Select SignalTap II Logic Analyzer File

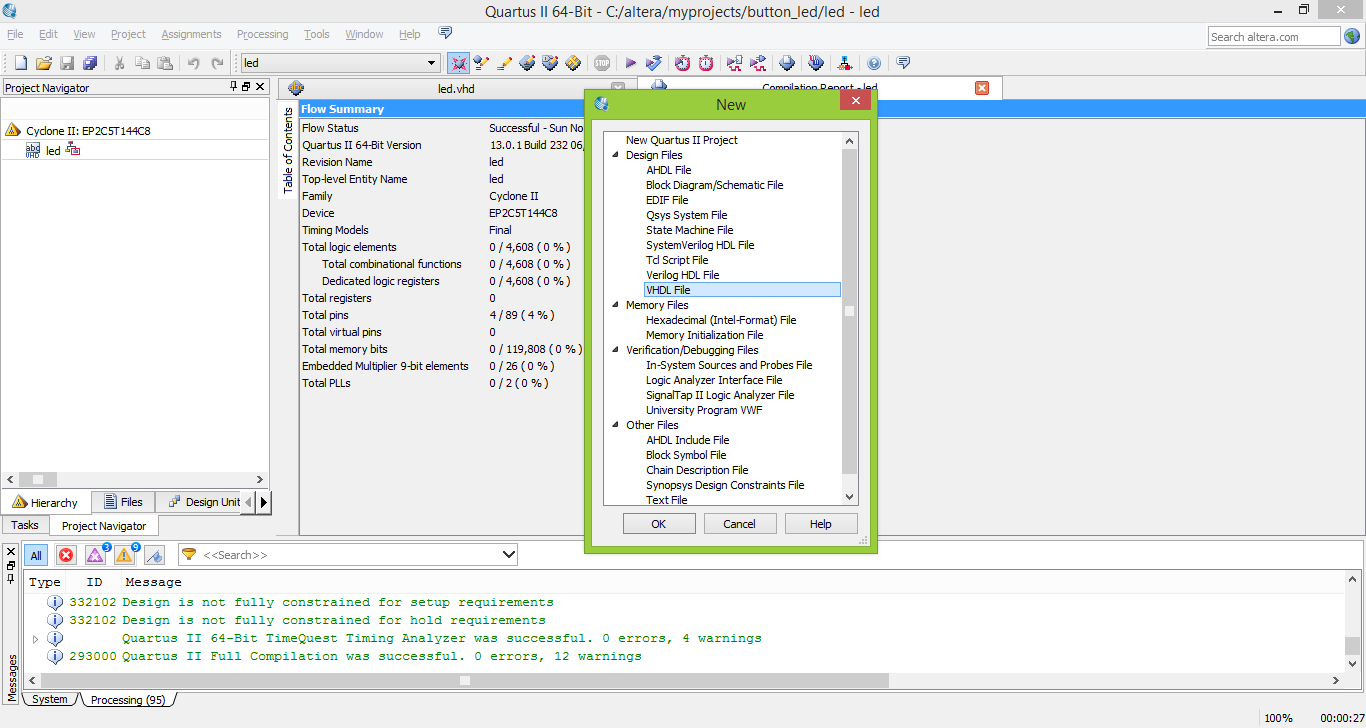pyautogui.click(x=720, y=395)
